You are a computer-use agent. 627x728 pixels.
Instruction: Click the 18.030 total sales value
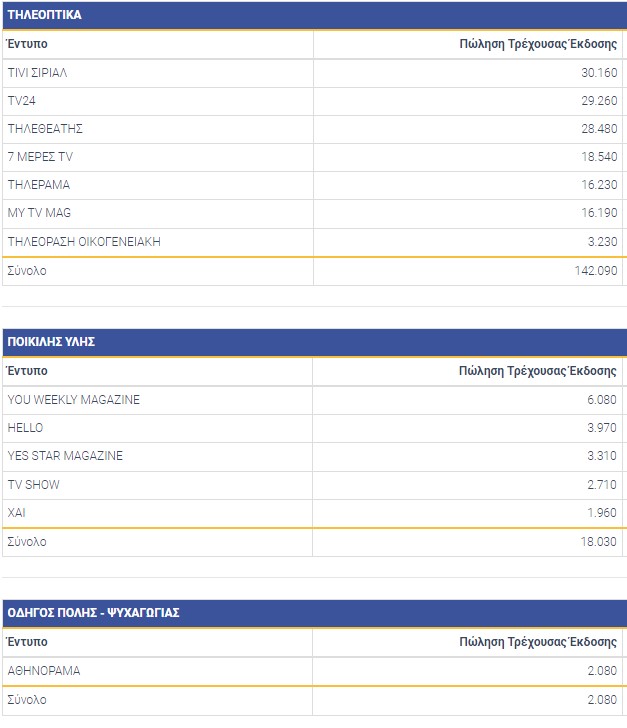pos(598,542)
